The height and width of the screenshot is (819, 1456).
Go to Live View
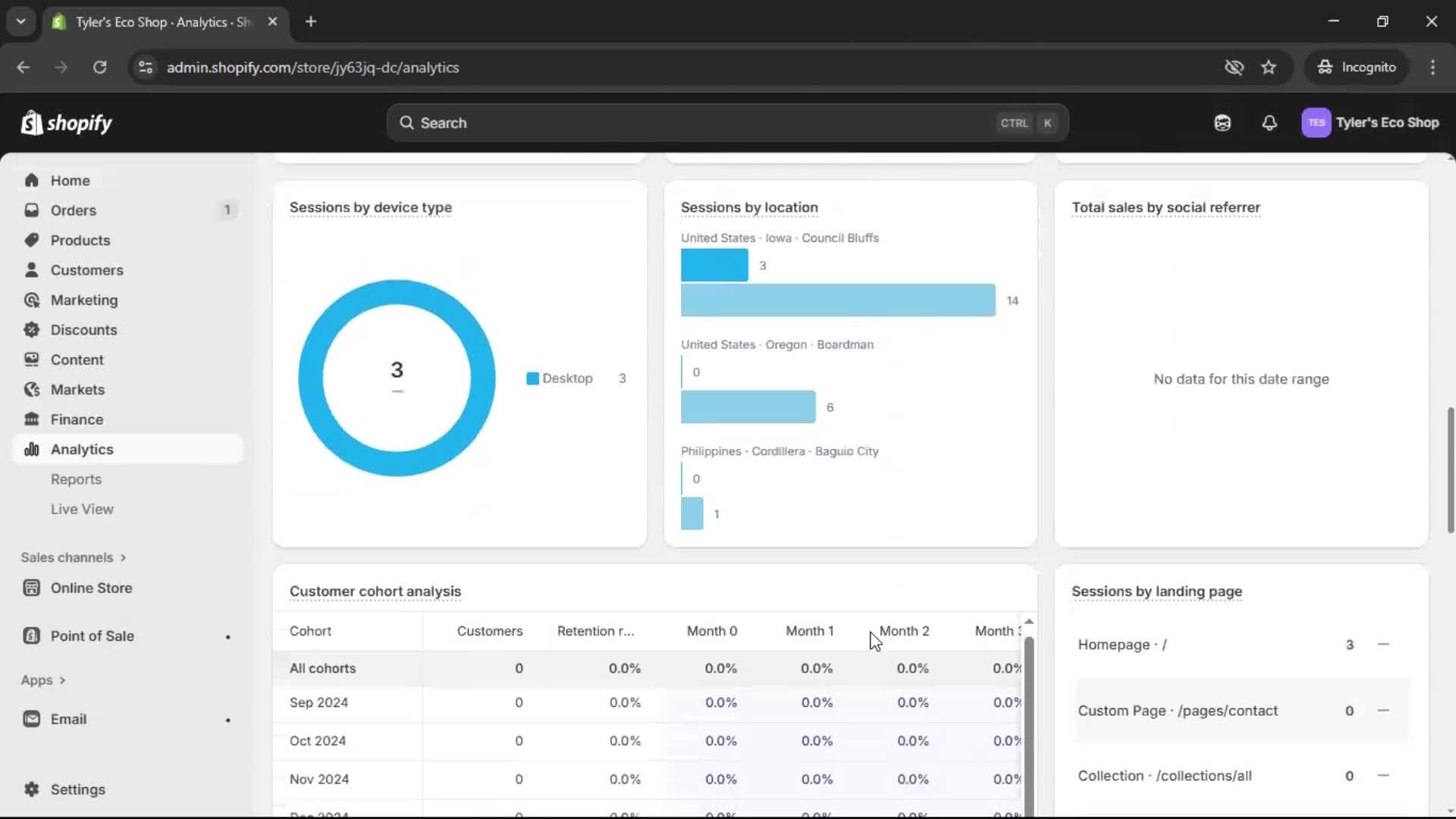pyautogui.click(x=82, y=510)
